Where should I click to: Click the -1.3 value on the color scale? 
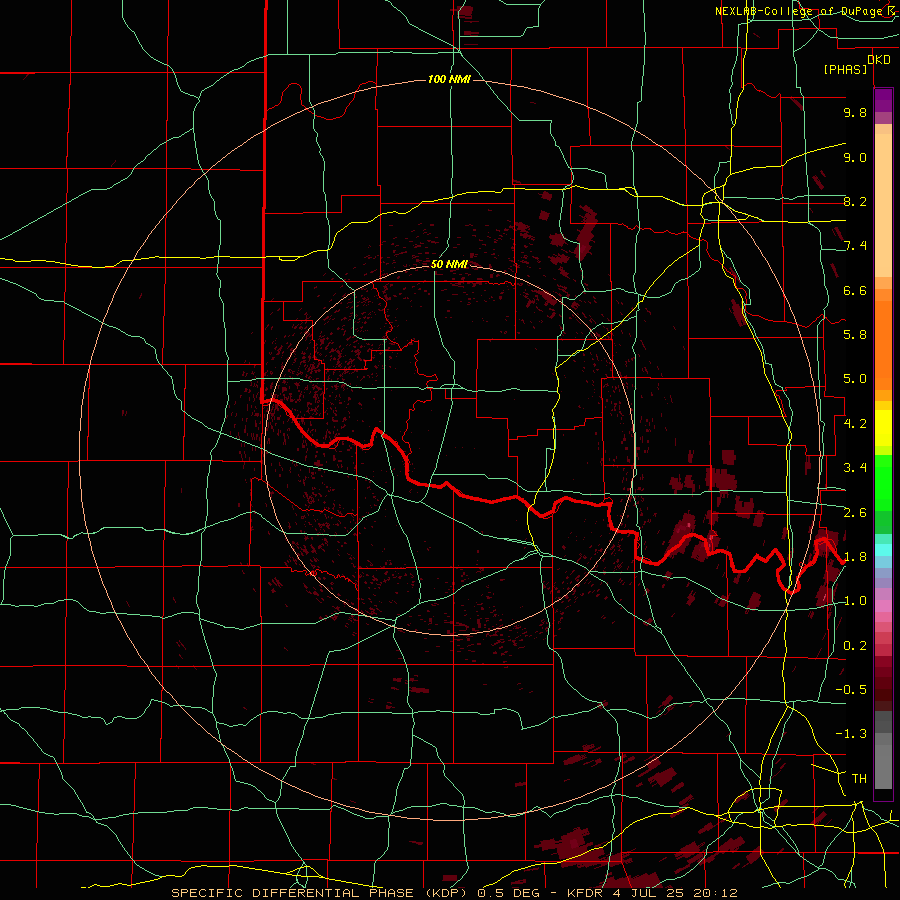tap(851, 734)
